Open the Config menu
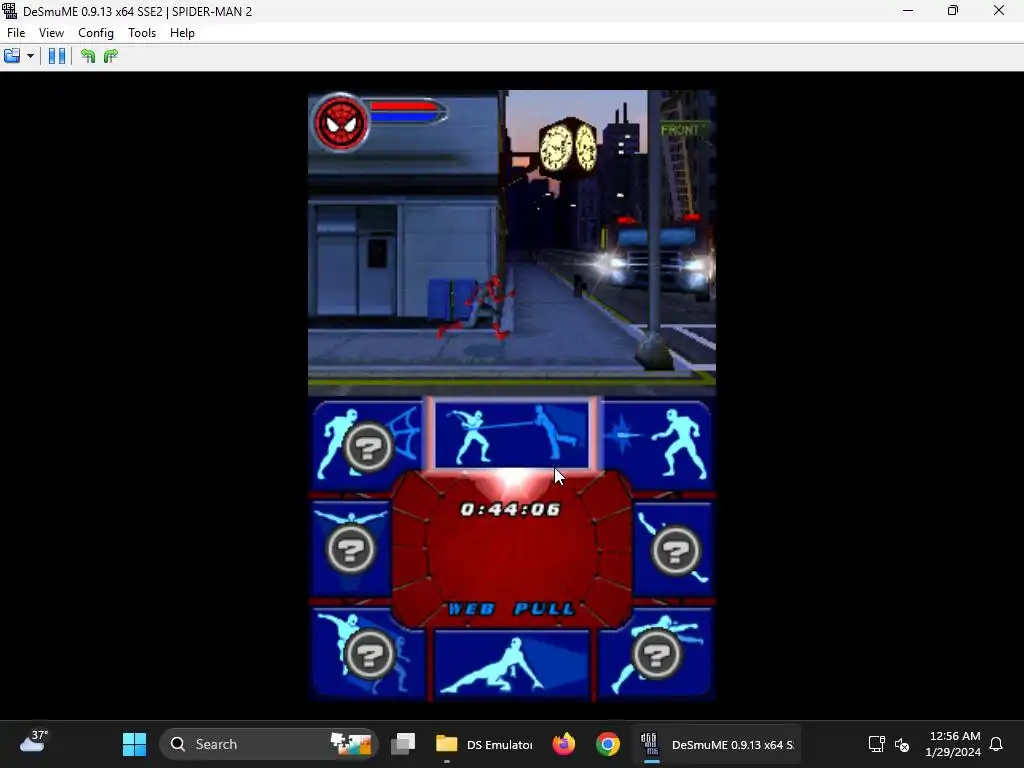Image resolution: width=1024 pixels, height=768 pixels. 95,33
